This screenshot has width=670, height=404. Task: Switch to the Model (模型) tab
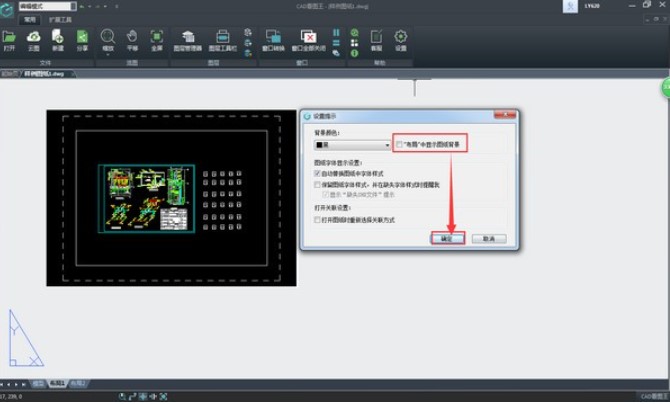(38, 383)
